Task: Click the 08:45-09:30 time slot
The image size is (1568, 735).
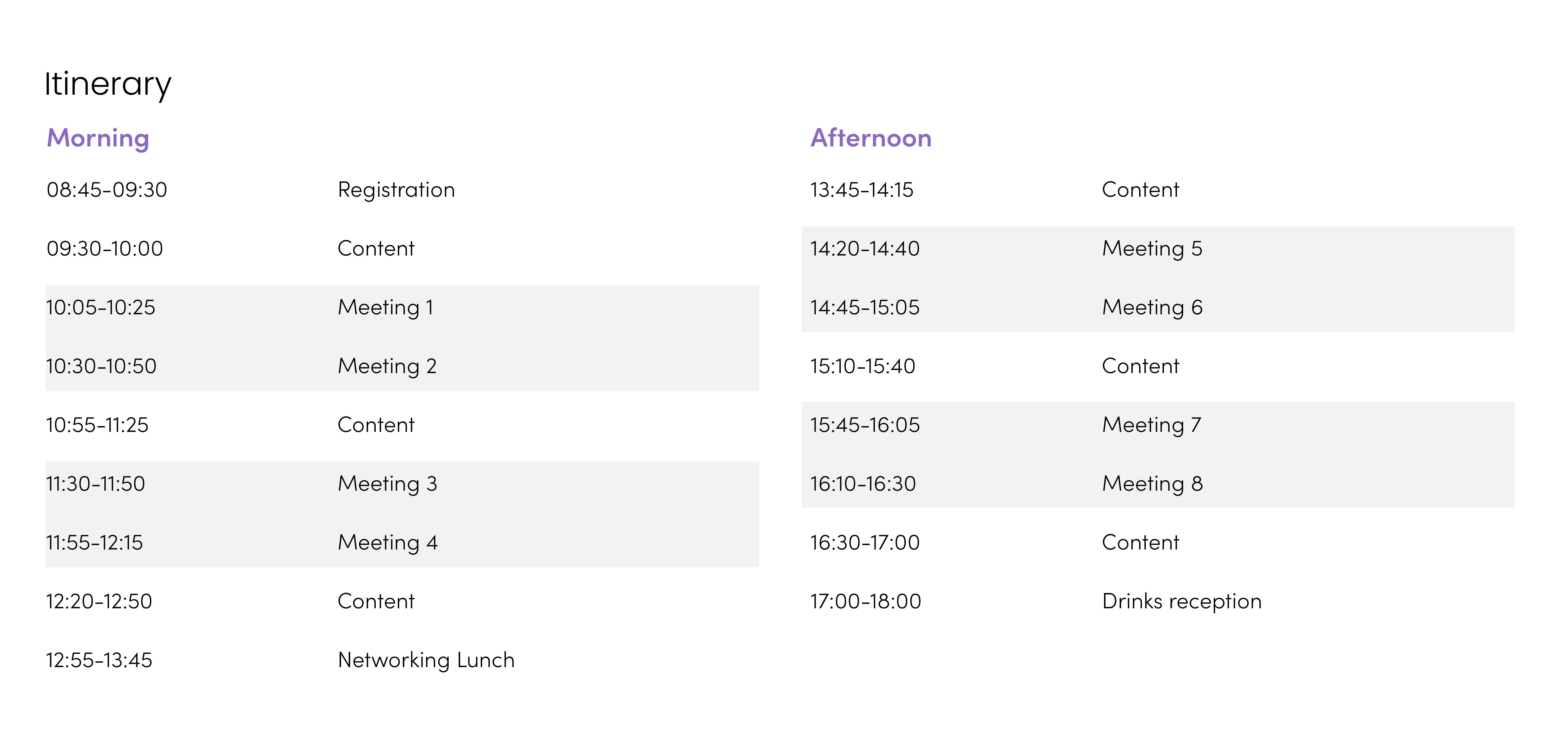Action: tap(106, 190)
